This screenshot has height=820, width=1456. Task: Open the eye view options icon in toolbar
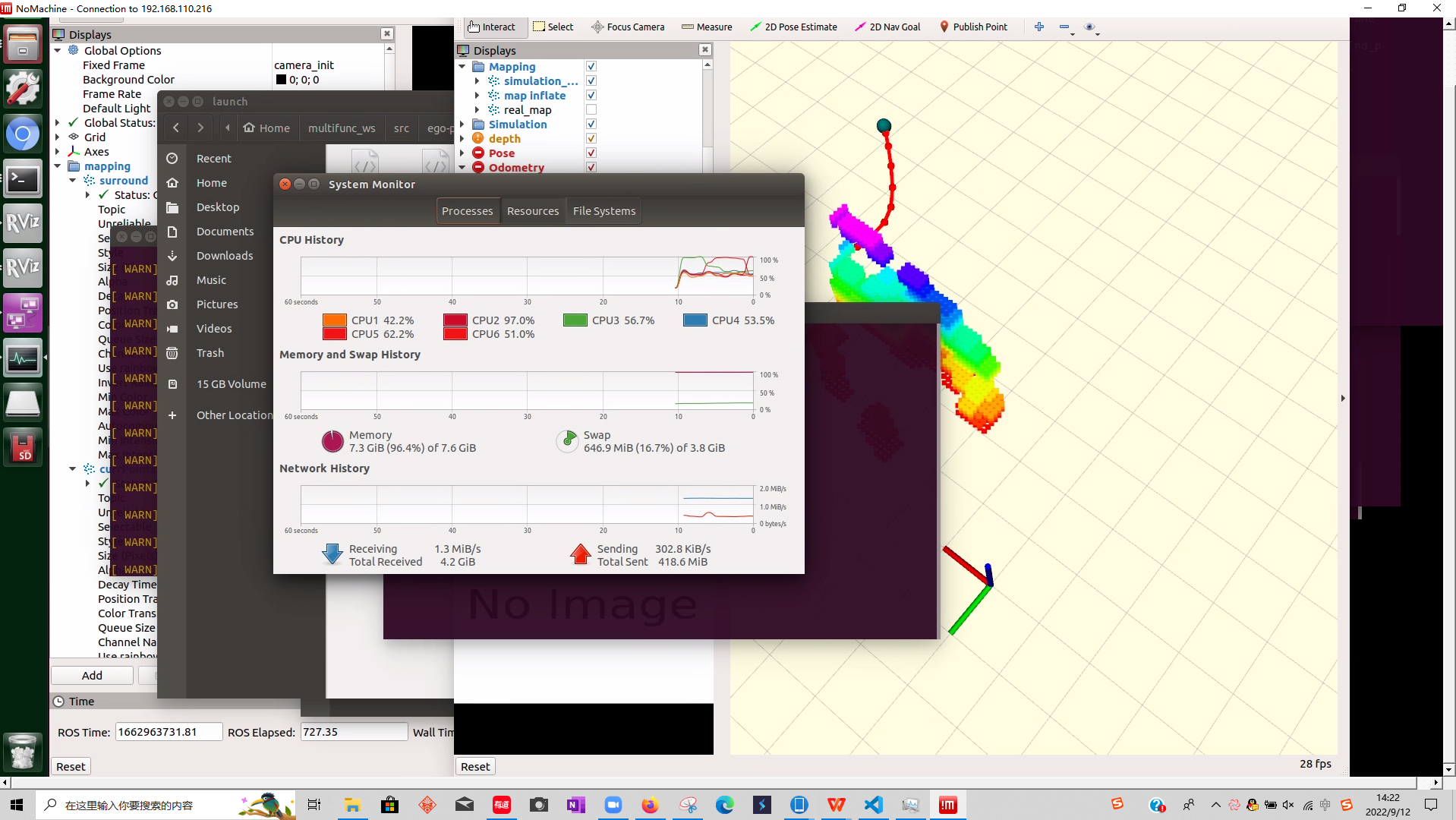click(1090, 27)
